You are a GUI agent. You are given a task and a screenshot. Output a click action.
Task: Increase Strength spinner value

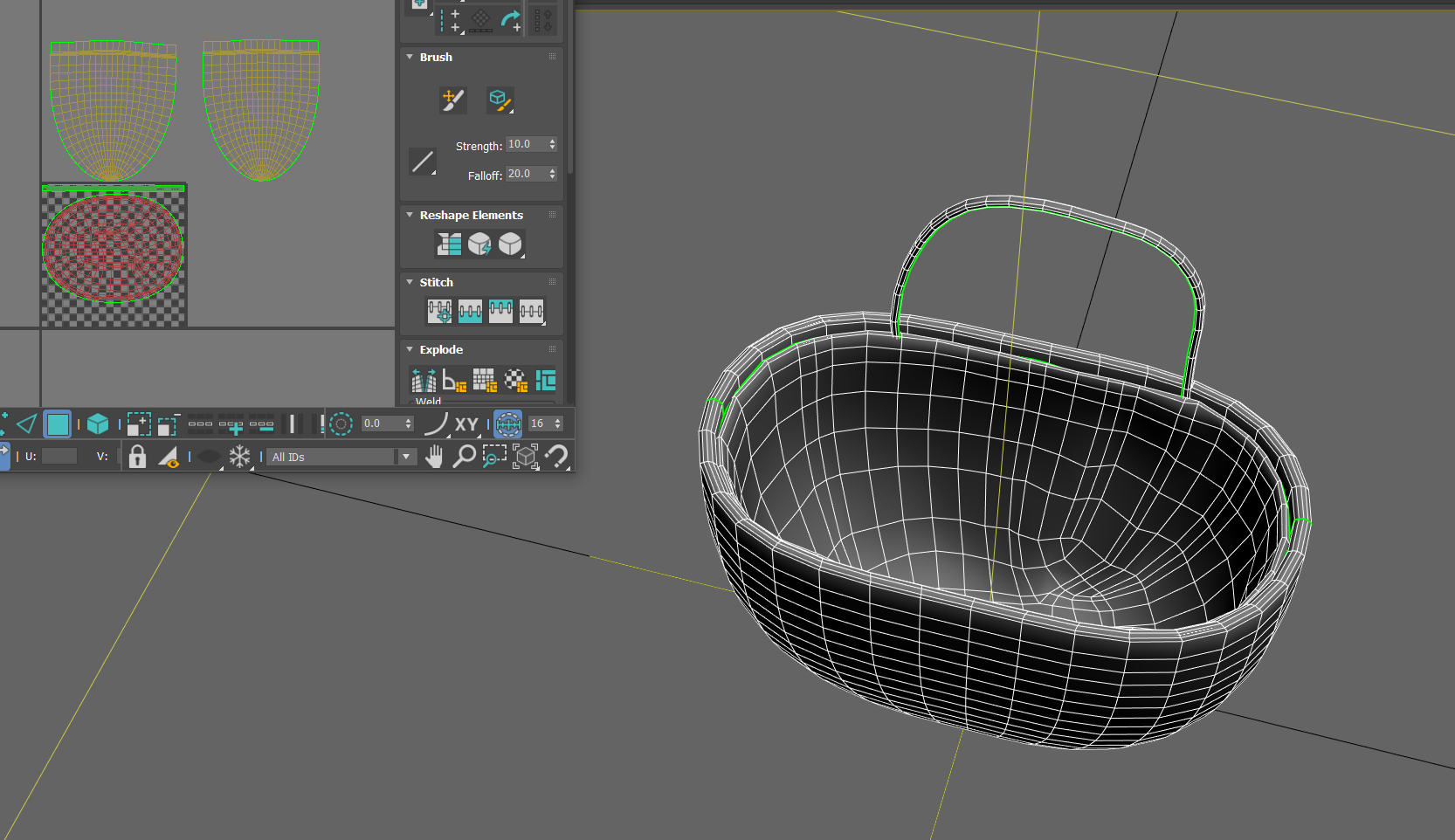pyautogui.click(x=552, y=141)
